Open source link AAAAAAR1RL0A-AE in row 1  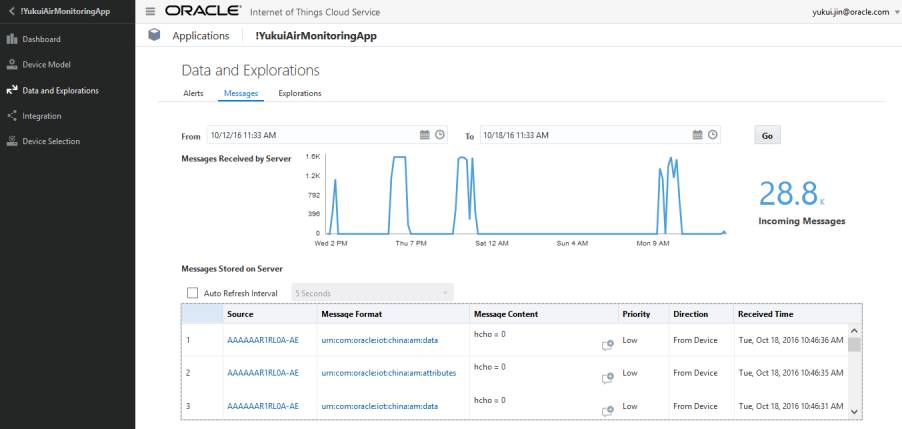(263, 340)
